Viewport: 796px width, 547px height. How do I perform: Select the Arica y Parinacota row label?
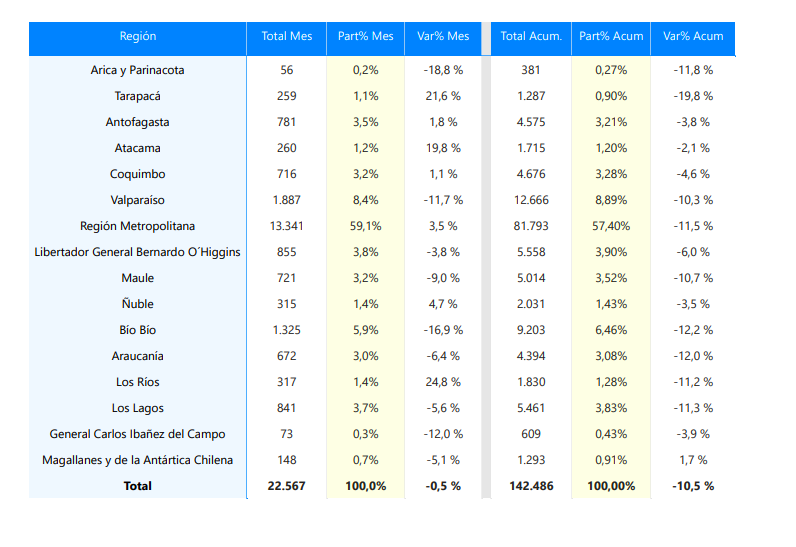click(138, 70)
